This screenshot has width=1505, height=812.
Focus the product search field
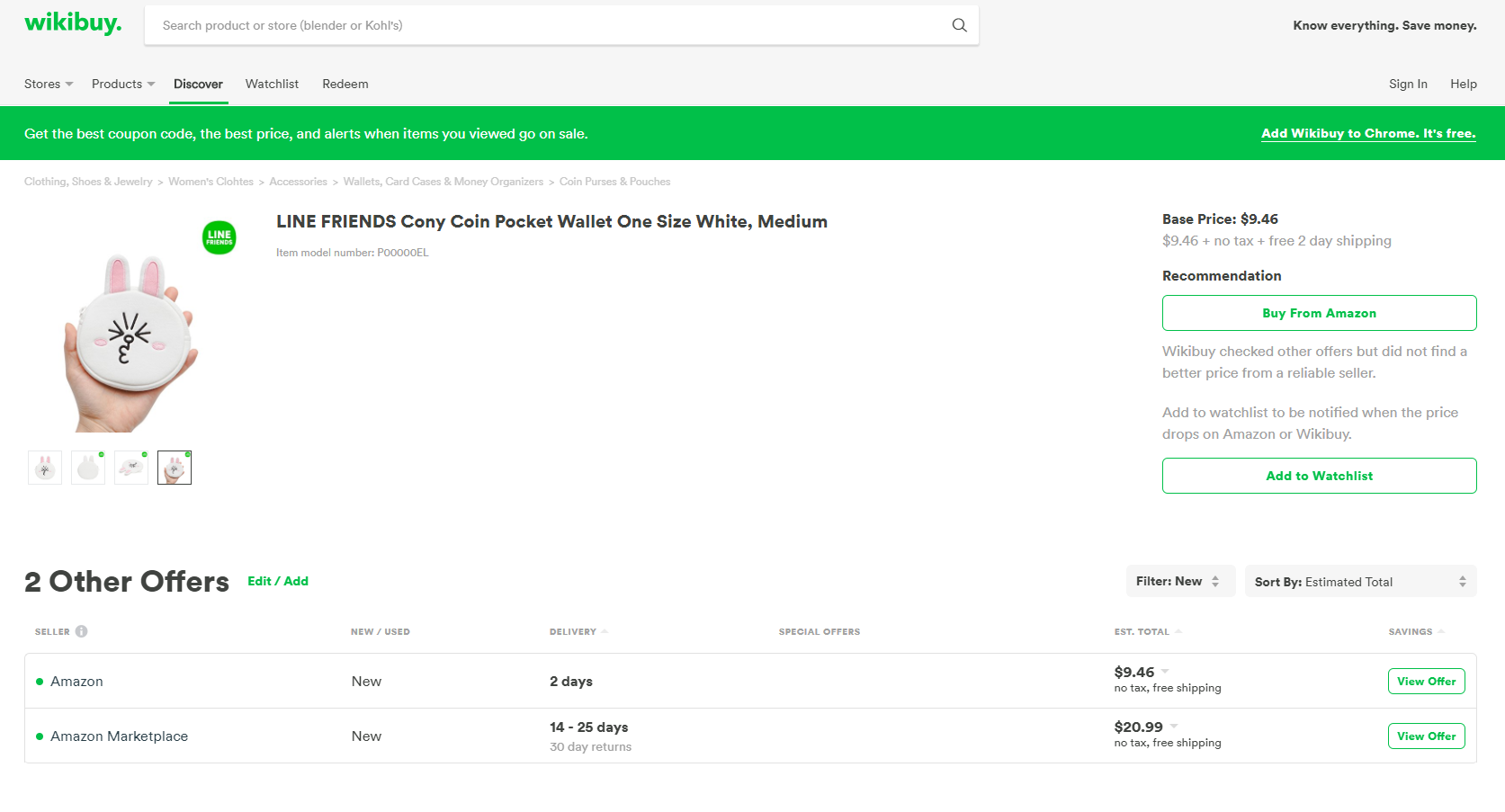tap(549, 25)
